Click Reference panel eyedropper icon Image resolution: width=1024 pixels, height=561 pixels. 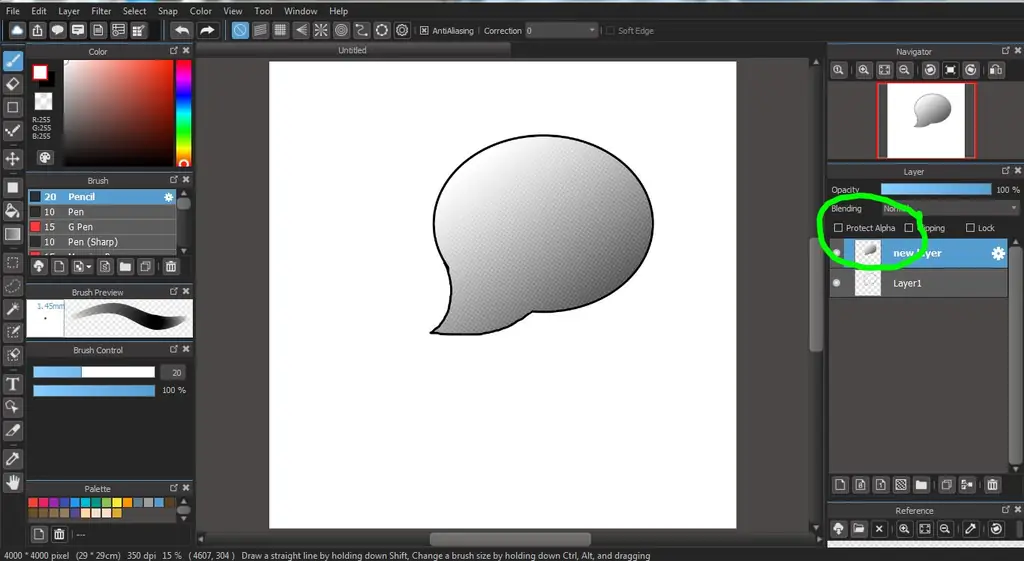pyautogui.click(x=970, y=529)
